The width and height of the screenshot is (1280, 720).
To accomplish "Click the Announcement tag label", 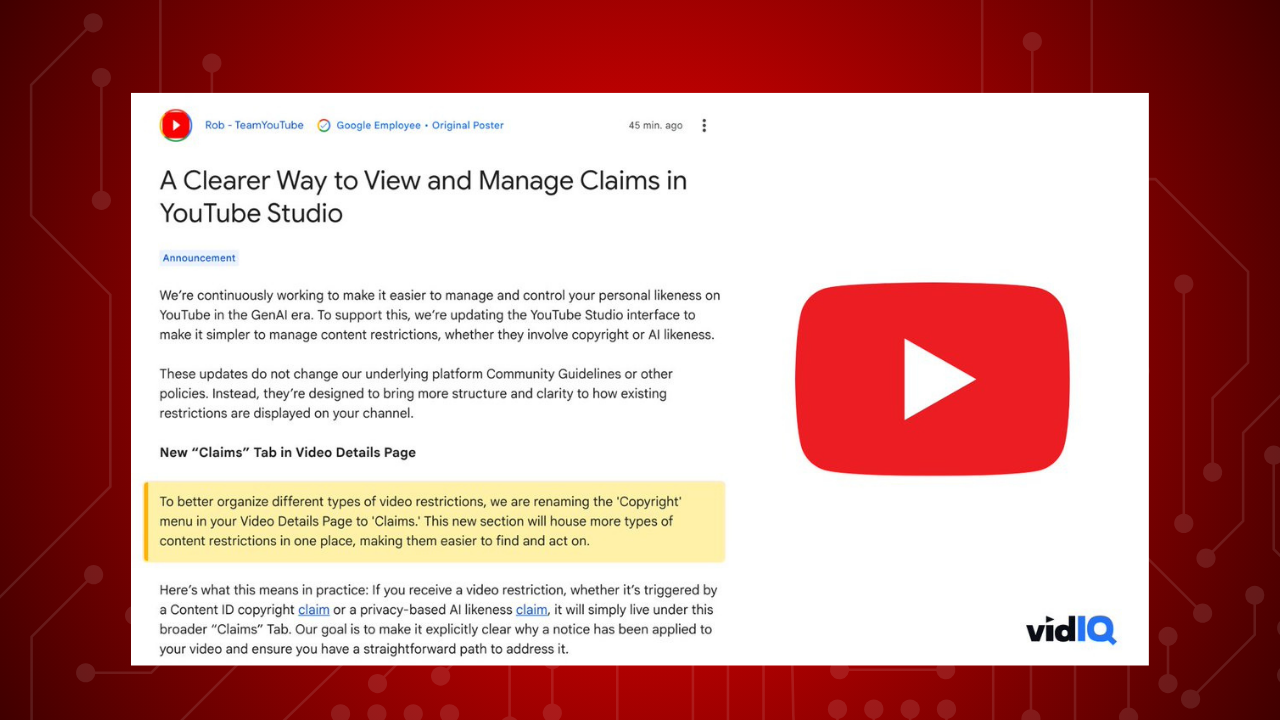I will pos(199,258).
